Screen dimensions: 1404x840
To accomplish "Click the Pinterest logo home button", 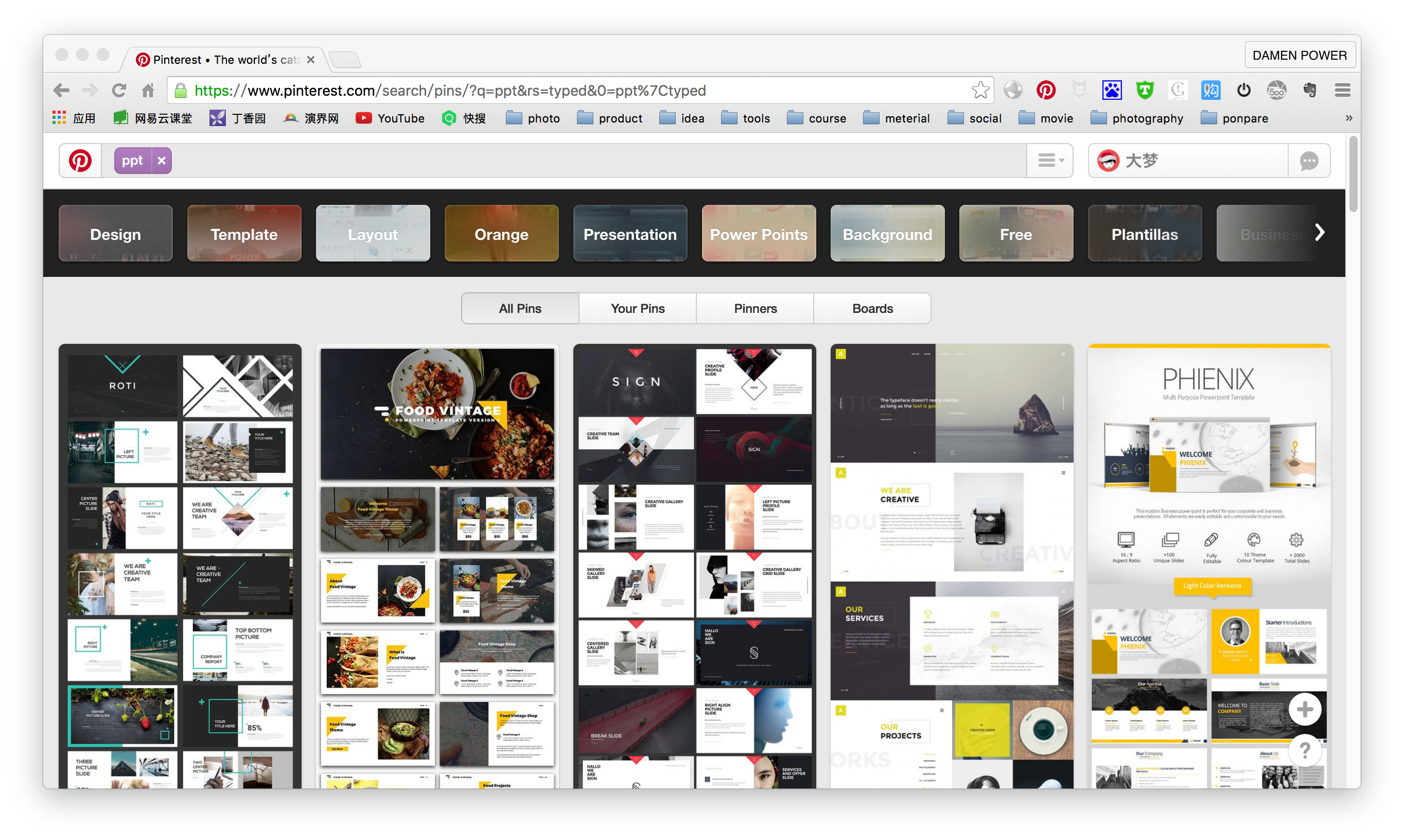I will [x=80, y=161].
